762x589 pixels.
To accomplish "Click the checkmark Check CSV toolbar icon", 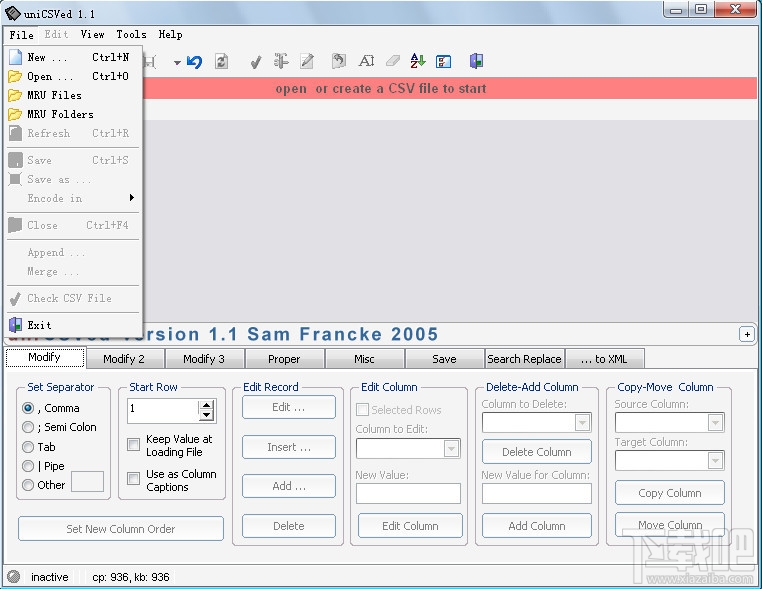I will click(256, 62).
